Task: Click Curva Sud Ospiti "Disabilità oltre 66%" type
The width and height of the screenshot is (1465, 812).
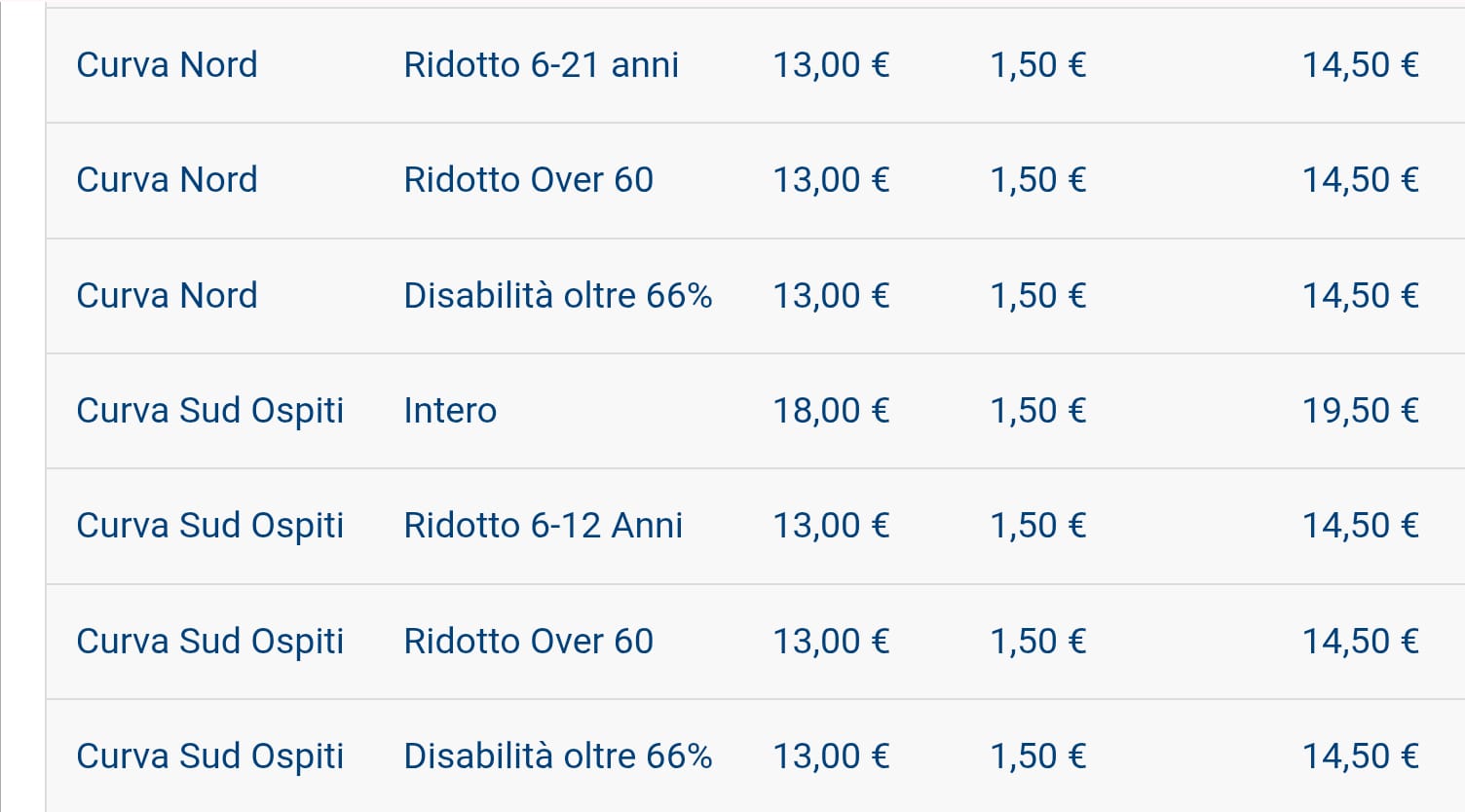Action: point(557,757)
